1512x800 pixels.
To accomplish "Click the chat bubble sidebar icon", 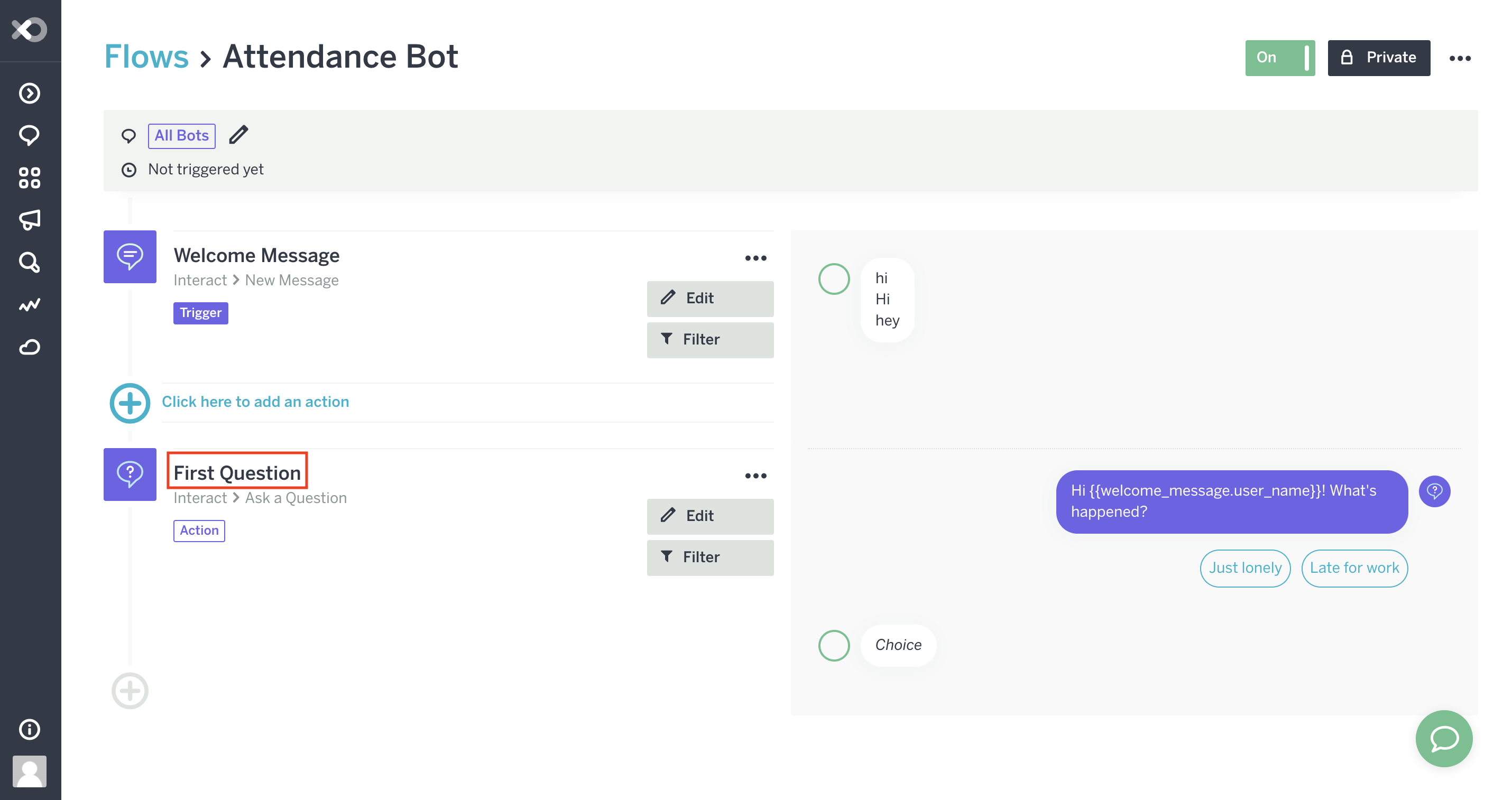I will [30, 135].
